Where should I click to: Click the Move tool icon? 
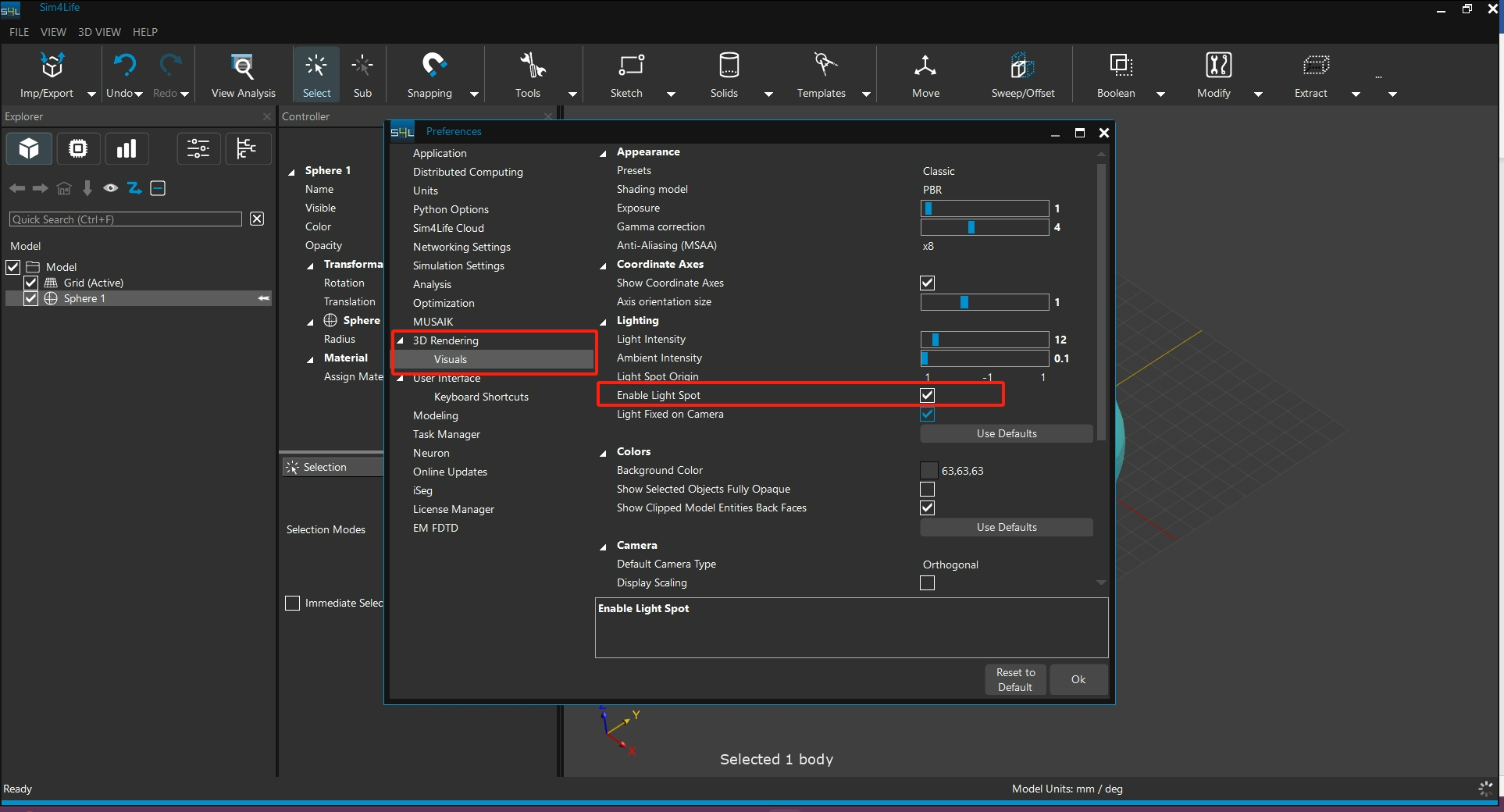click(x=925, y=67)
